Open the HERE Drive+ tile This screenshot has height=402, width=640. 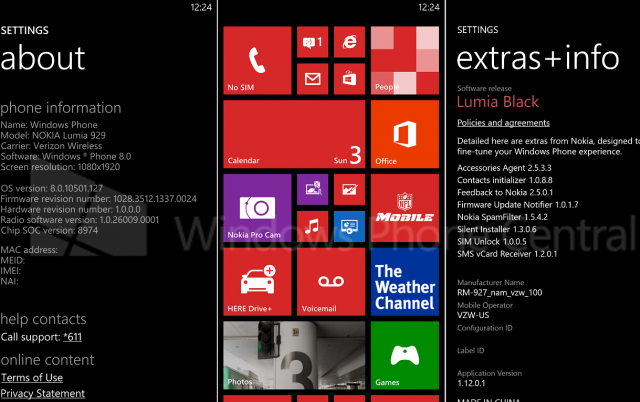coord(258,282)
